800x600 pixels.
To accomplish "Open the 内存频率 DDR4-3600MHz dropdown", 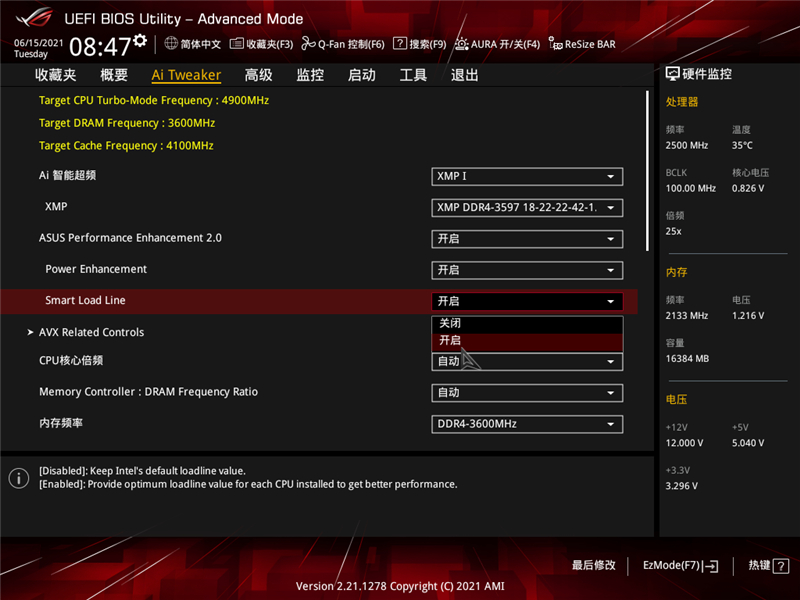I will click(x=527, y=424).
